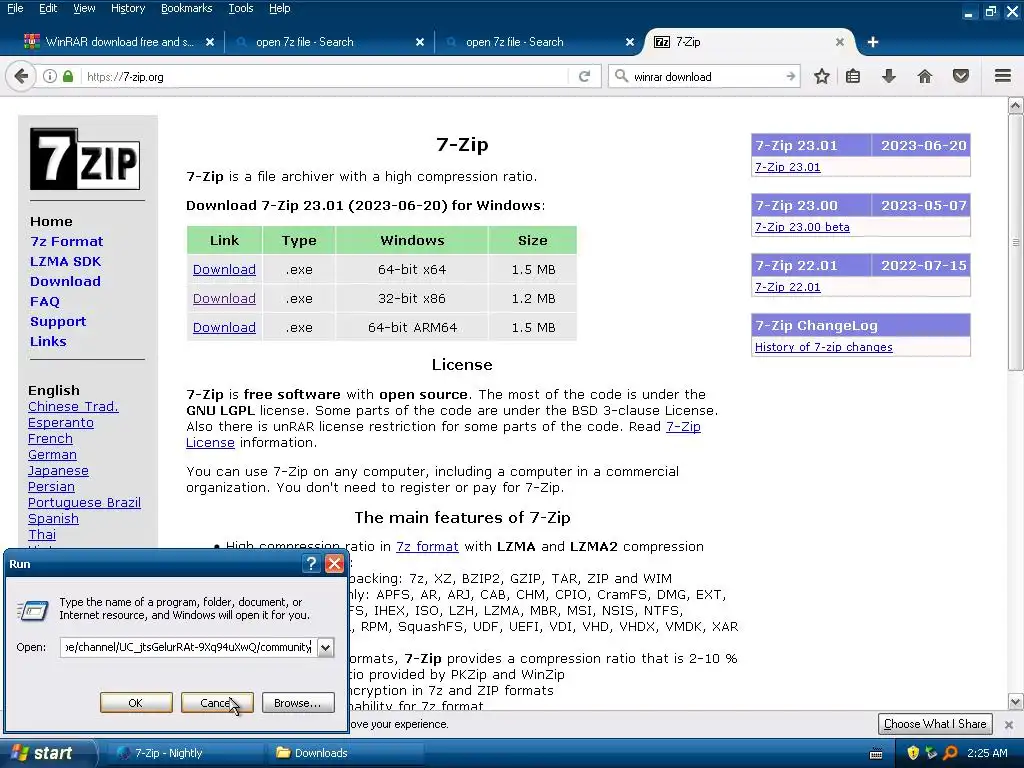Click the Pocket save icon

coord(961,76)
